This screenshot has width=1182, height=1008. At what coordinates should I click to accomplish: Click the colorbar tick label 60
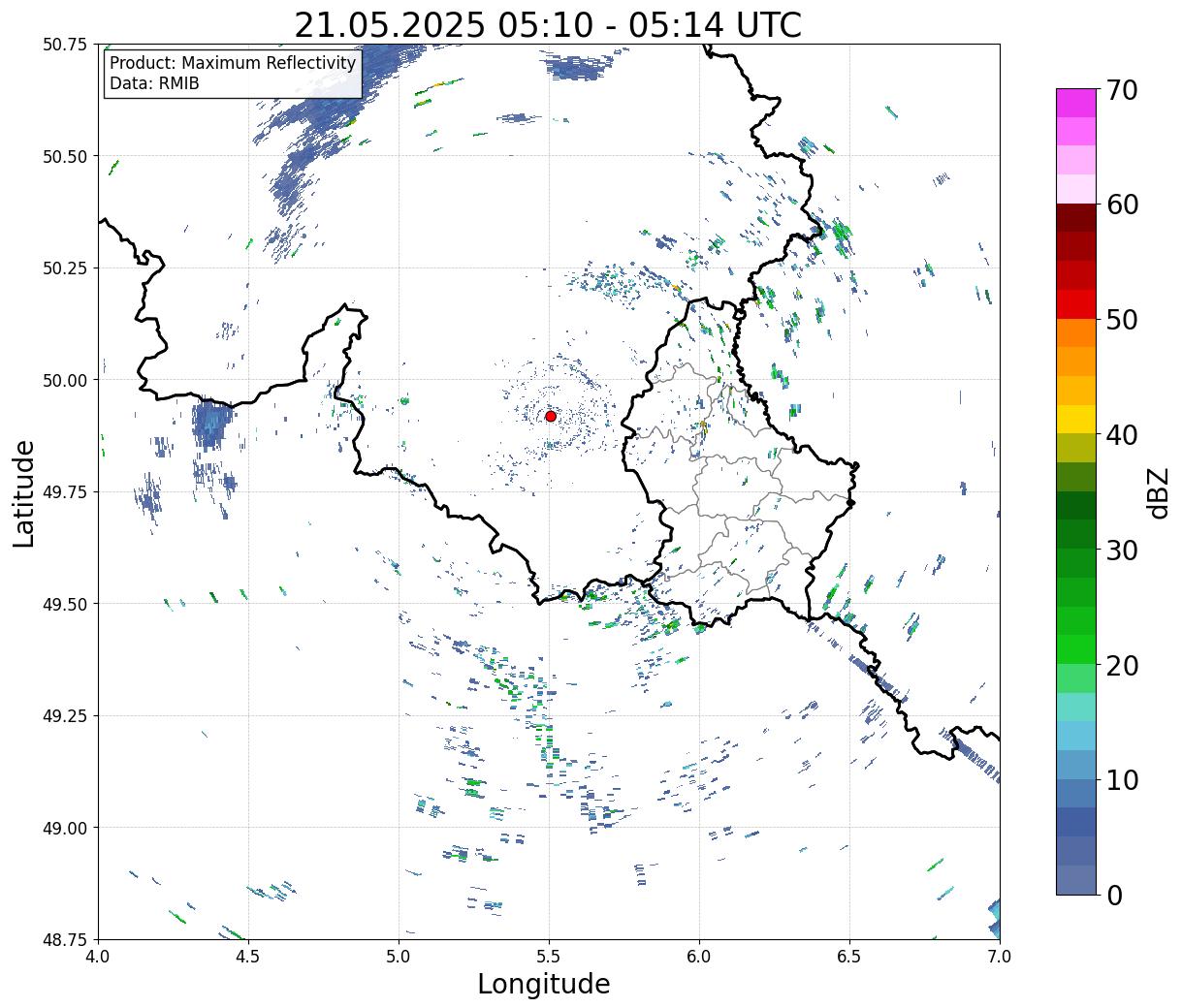[x=1122, y=205]
